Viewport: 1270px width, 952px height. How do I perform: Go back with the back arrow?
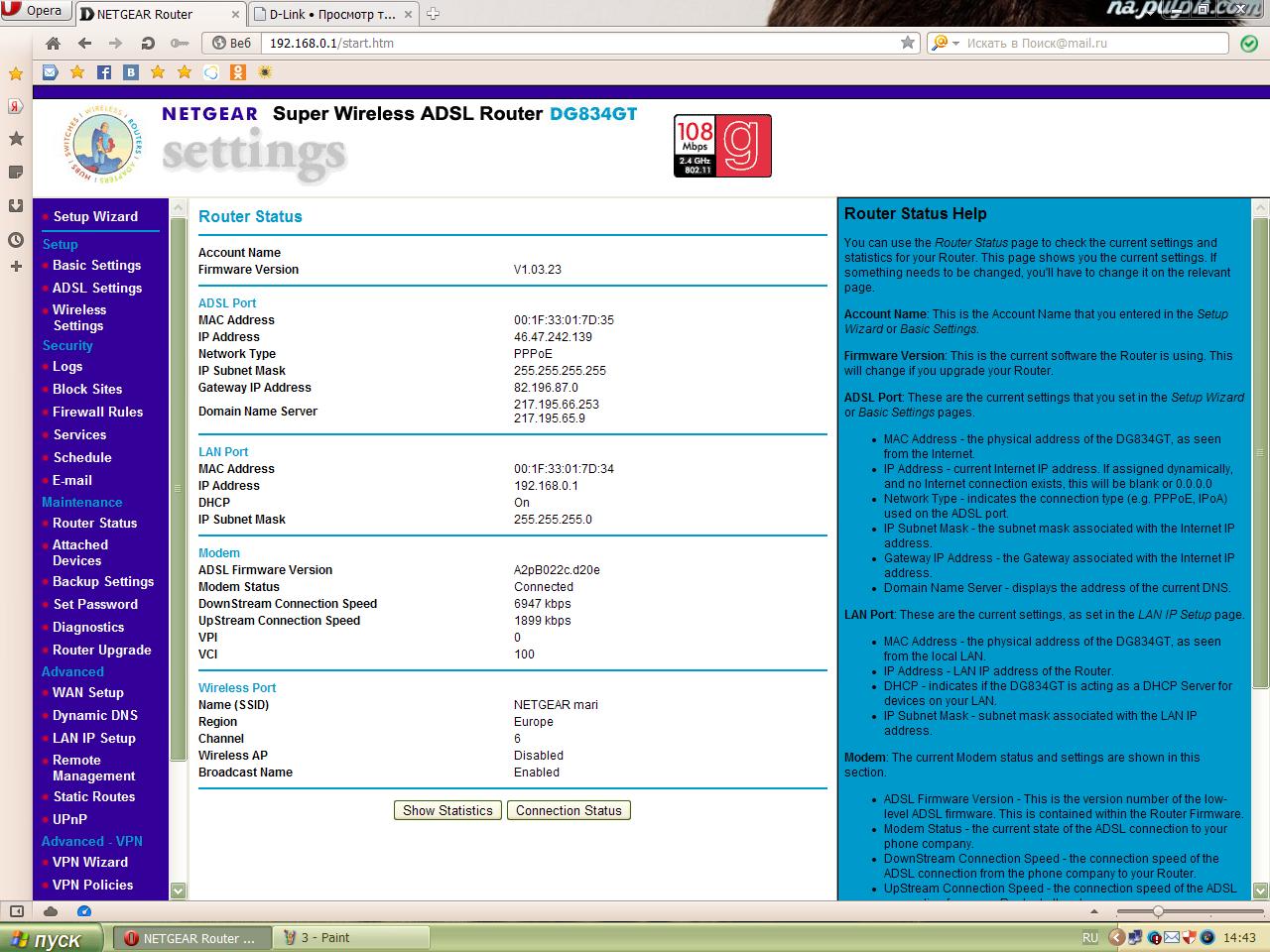[84, 44]
